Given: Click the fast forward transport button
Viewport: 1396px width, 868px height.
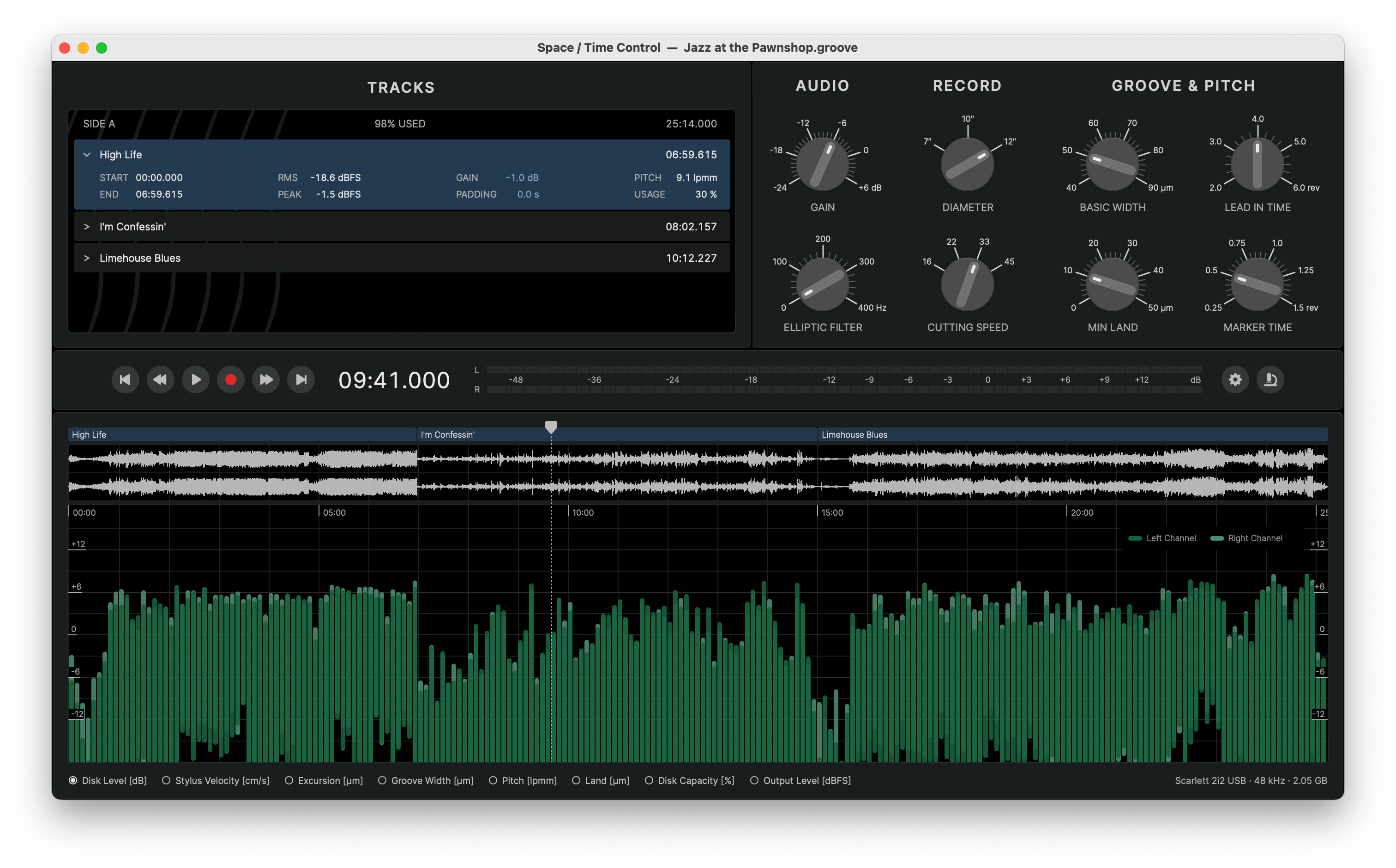Looking at the screenshot, I should click(266, 380).
